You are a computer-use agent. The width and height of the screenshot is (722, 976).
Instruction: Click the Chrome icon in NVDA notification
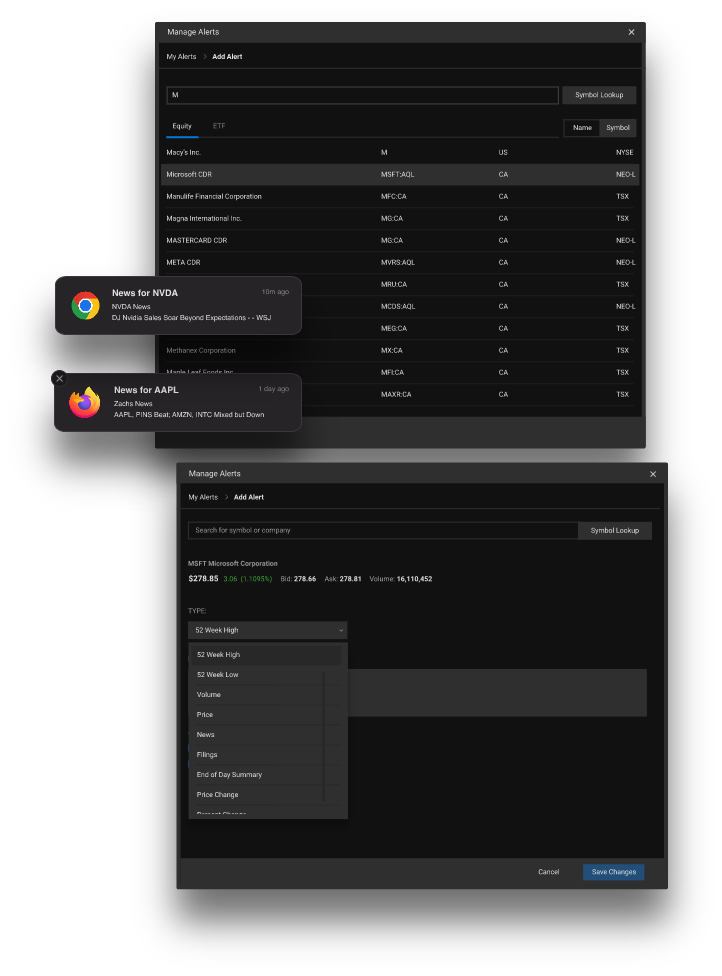point(86,305)
